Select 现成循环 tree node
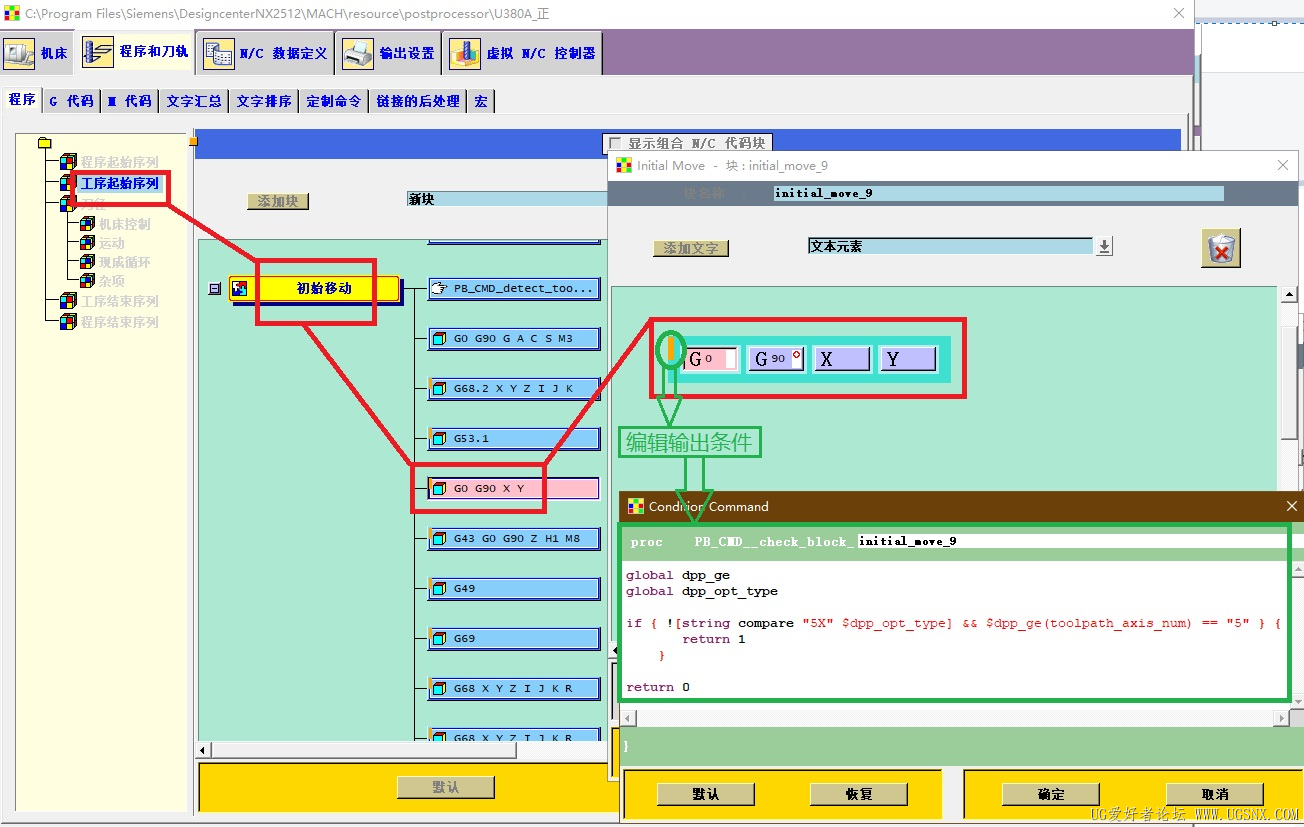The image size is (1304, 827). 125,262
